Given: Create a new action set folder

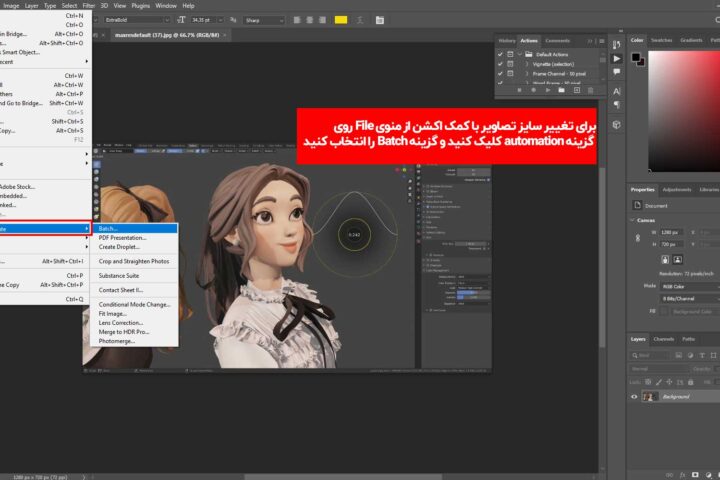Looking at the screenshot, I should point(562,90).
